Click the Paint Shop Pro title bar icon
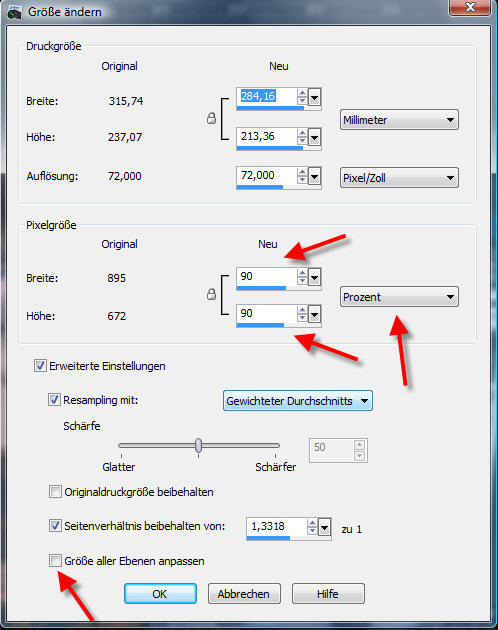The image size is (498, 630). [14, 12]
